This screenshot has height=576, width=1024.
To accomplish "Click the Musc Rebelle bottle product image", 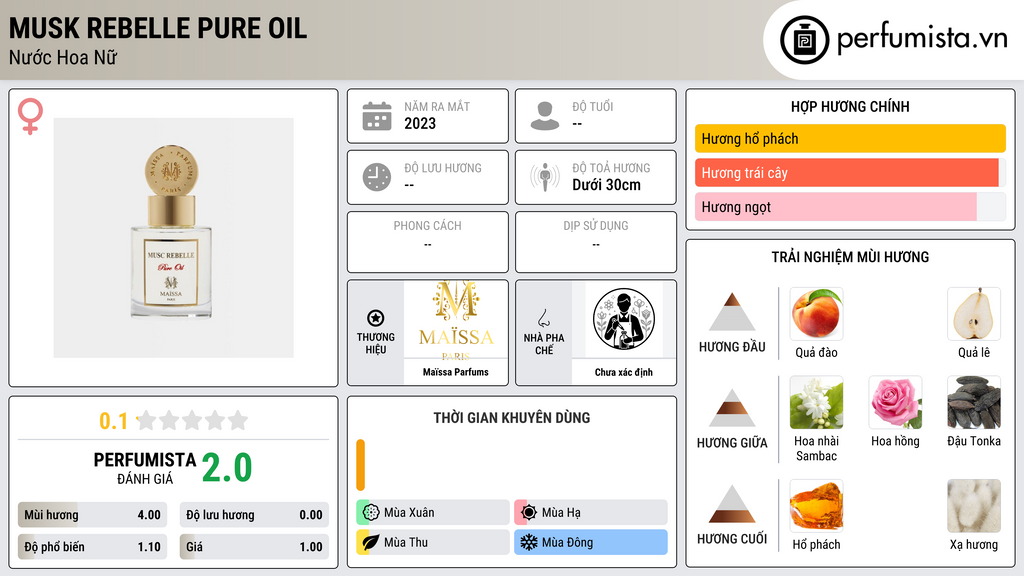I will pyautogui.click(x=173, y=238).
